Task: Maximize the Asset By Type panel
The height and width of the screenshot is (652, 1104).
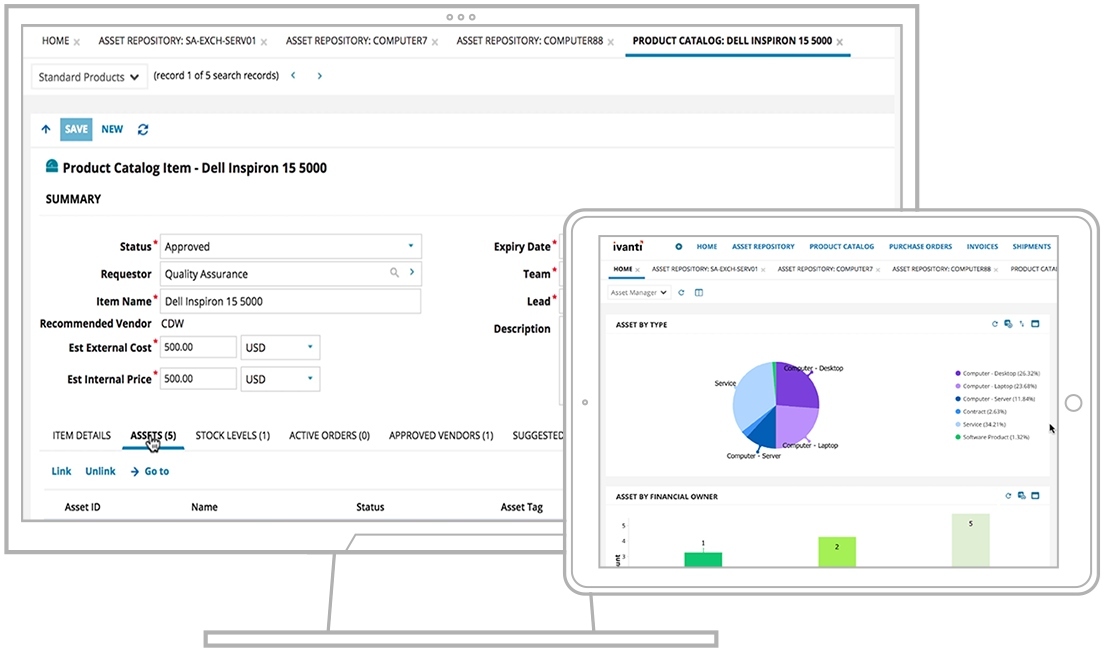Action: (1035, 324)
